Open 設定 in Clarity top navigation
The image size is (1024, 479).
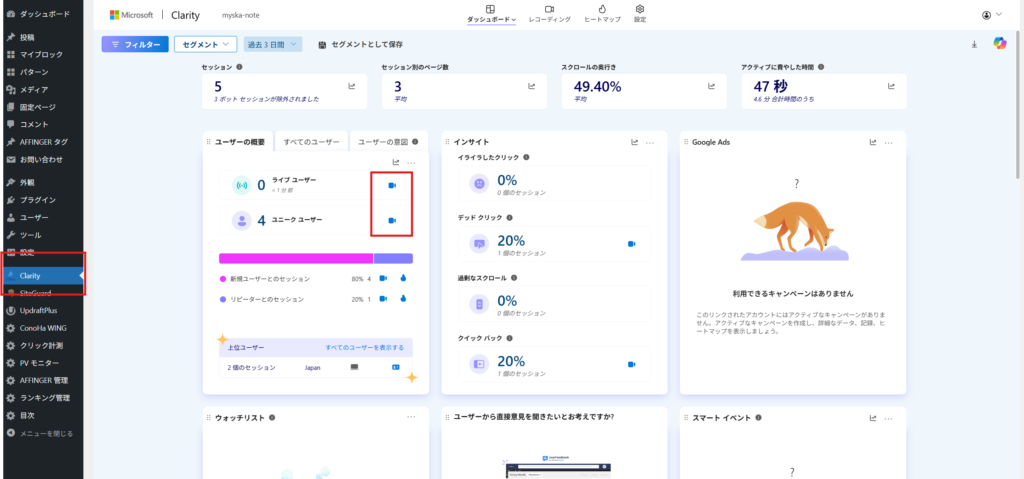pyautogui.click(x=640, y=14)
